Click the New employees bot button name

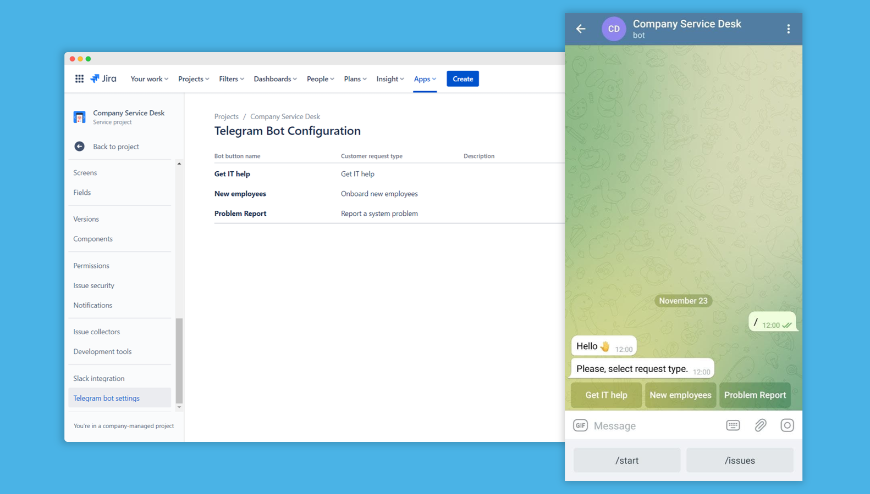(240, 194)
